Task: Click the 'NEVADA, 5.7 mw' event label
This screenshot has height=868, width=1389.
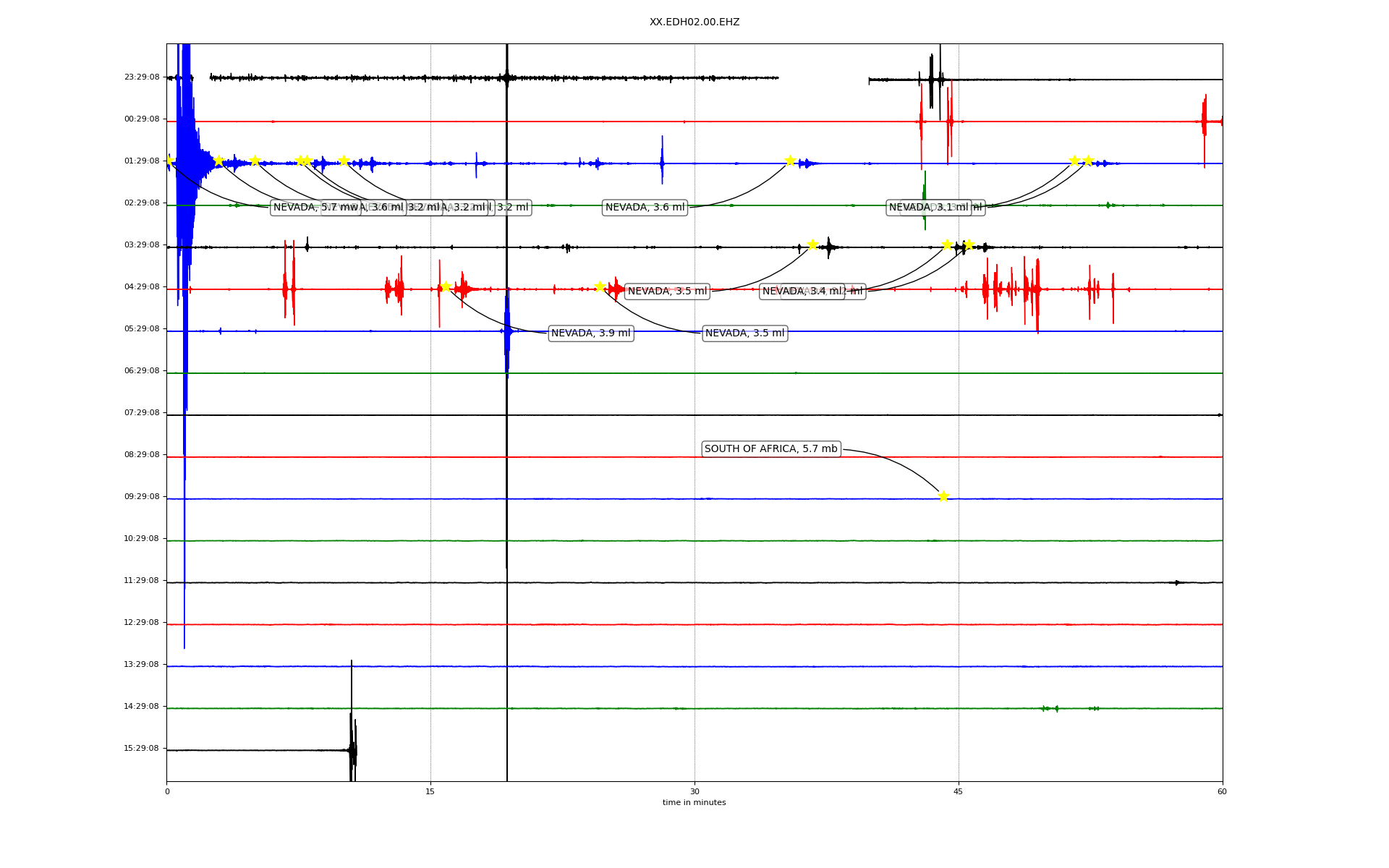Action: 304,208
